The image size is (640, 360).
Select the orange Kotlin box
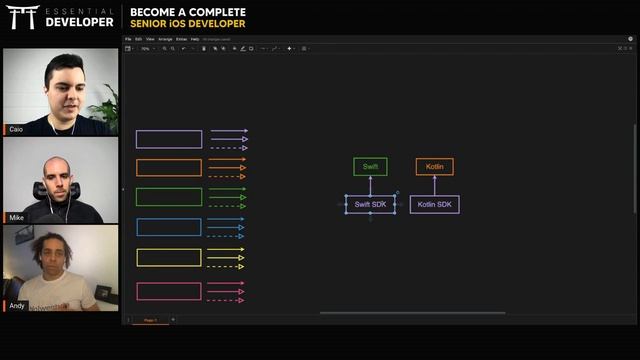point(434,167)
